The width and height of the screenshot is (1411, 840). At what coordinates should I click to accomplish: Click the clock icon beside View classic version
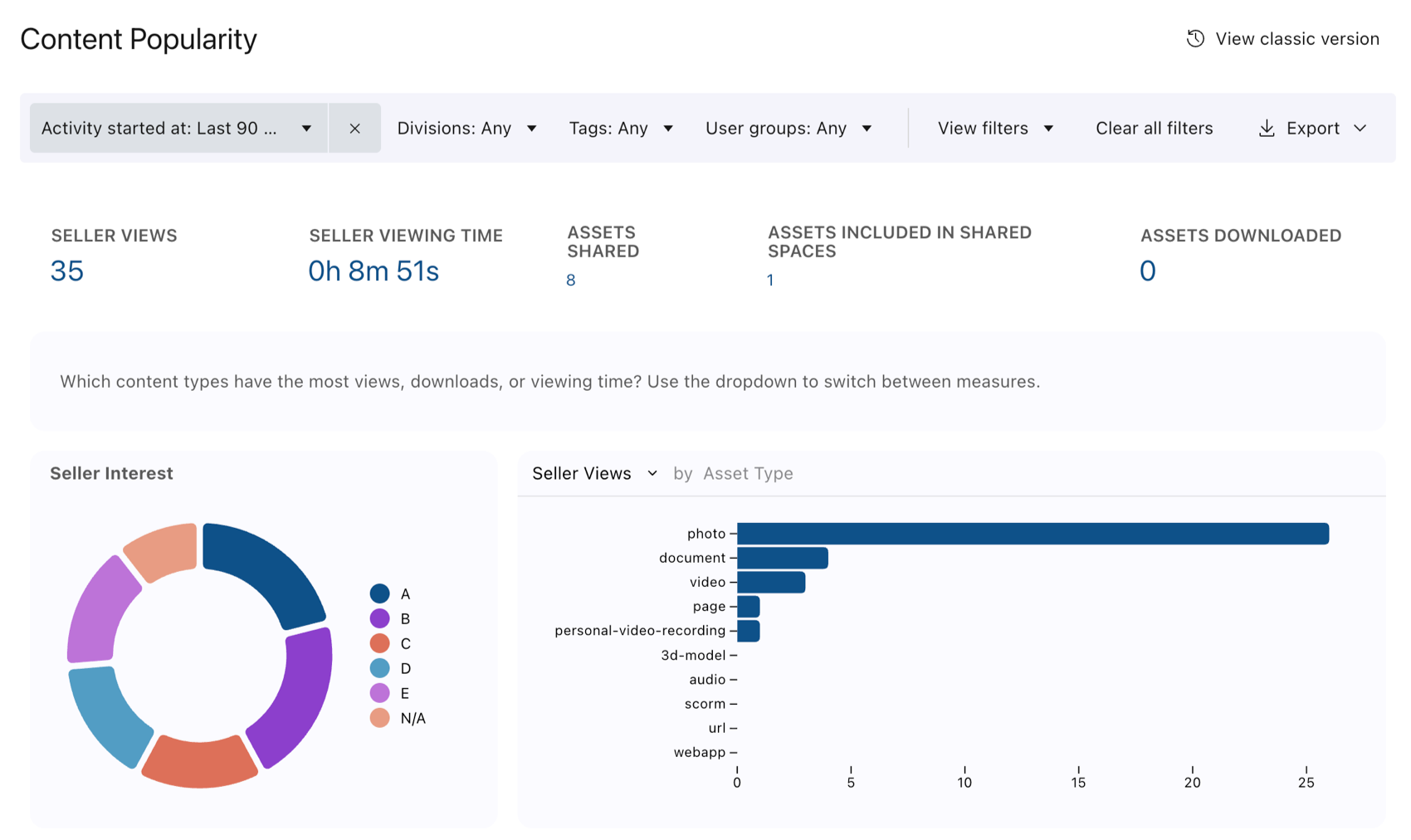[1195, 39]
